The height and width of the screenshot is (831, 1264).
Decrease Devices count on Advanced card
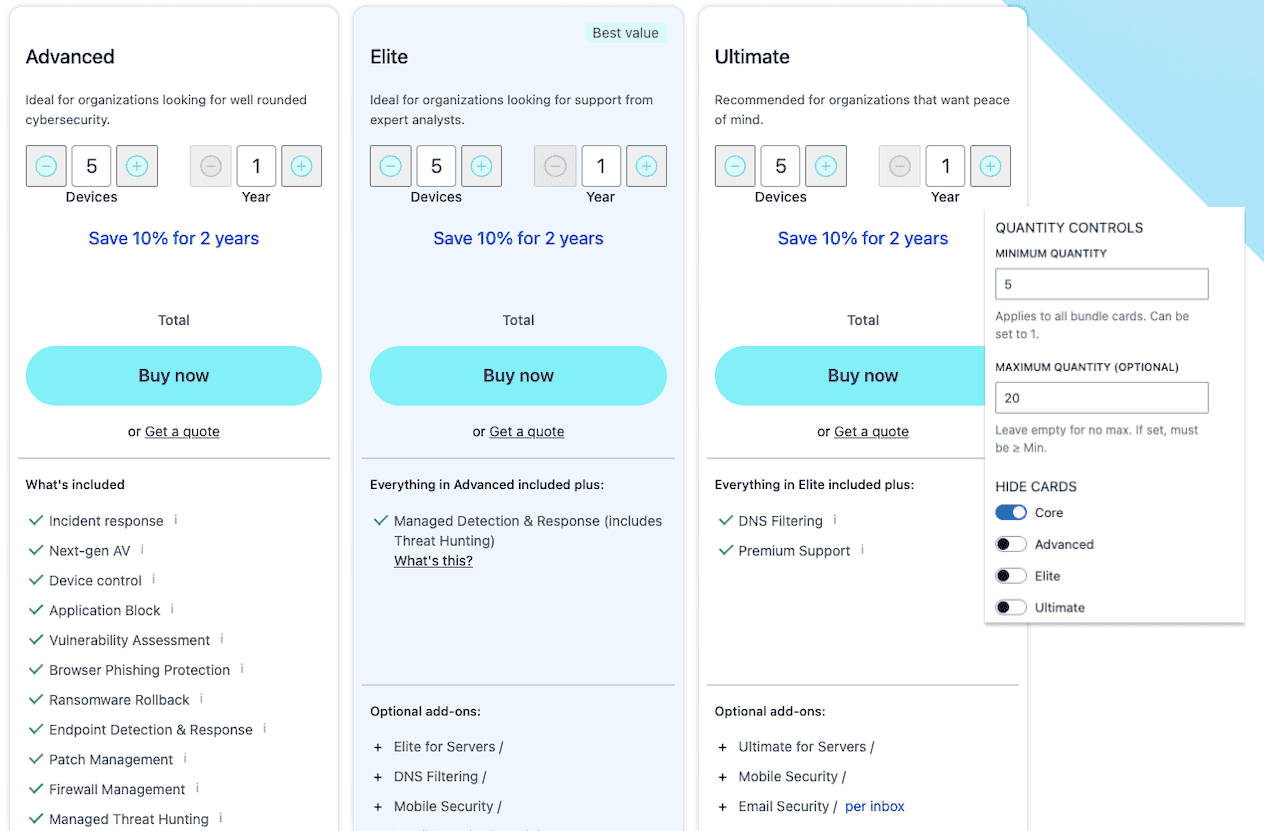pyautogui.click(x=46, y=166)
